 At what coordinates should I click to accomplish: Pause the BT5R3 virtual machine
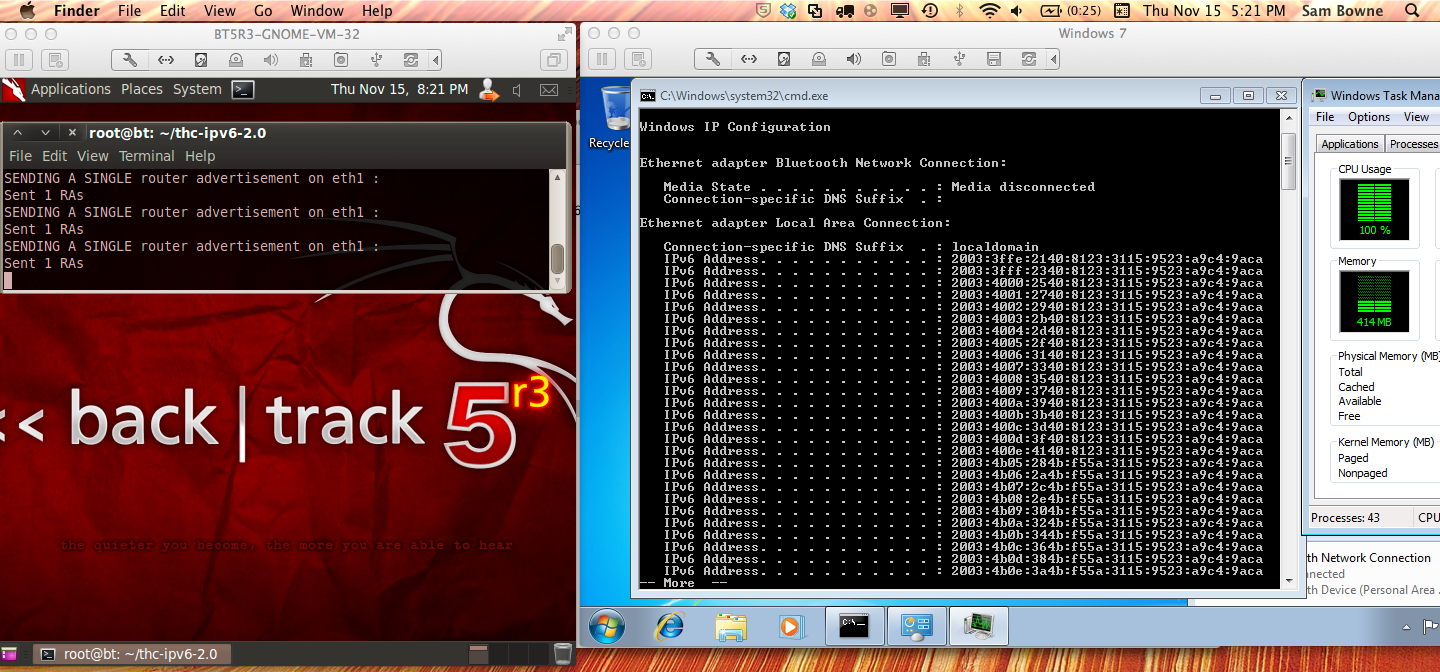click(19, 60)
